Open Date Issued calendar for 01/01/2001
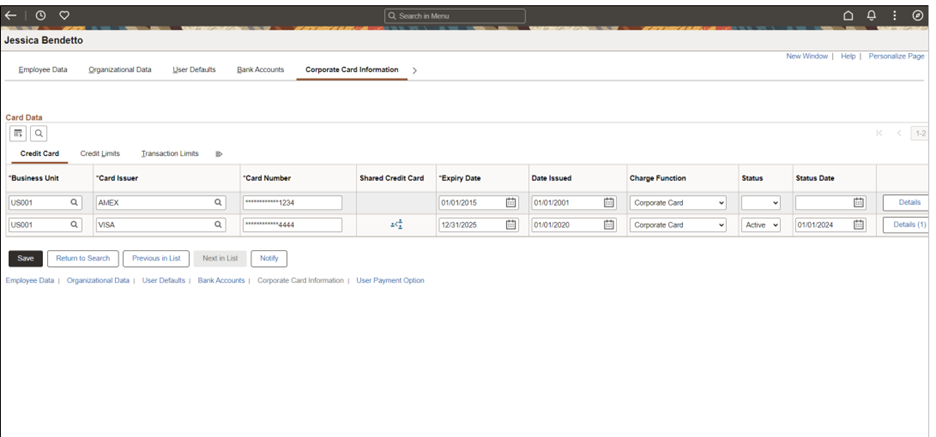The width and height of the screenshot is (936, 437). pos(609,203)
